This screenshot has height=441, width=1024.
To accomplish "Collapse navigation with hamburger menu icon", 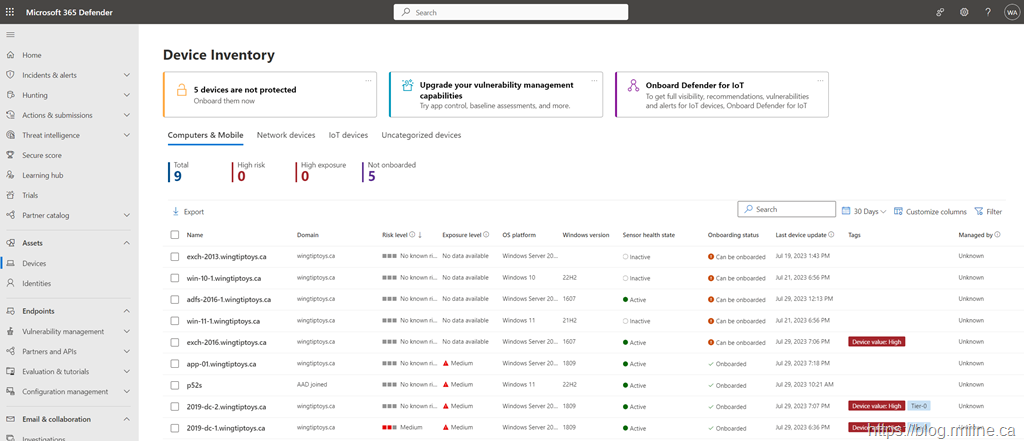I will [11, 35].
